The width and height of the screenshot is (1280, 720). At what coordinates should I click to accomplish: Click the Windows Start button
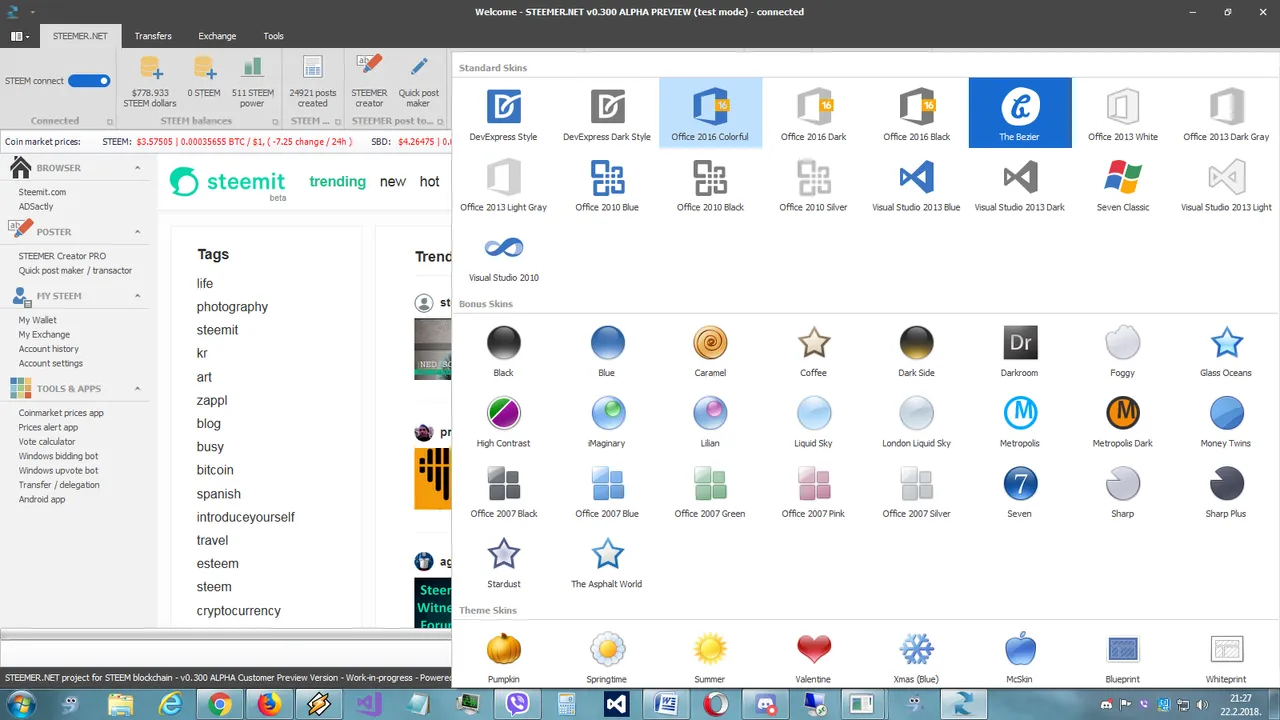(20, 704)
